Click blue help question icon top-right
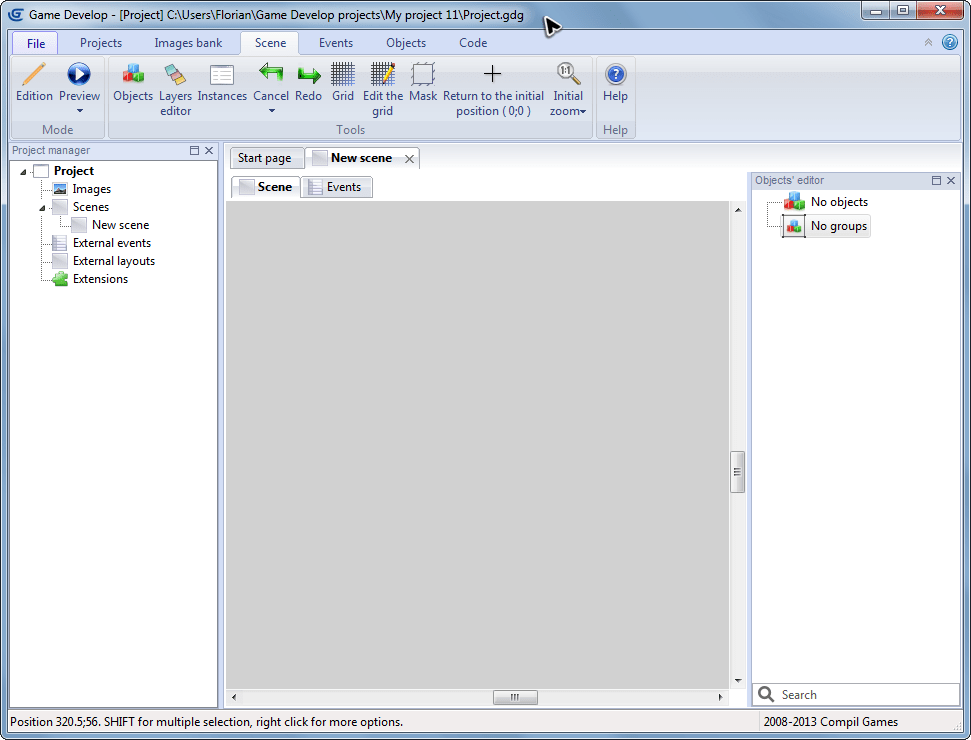 click(x=949, y=42)
